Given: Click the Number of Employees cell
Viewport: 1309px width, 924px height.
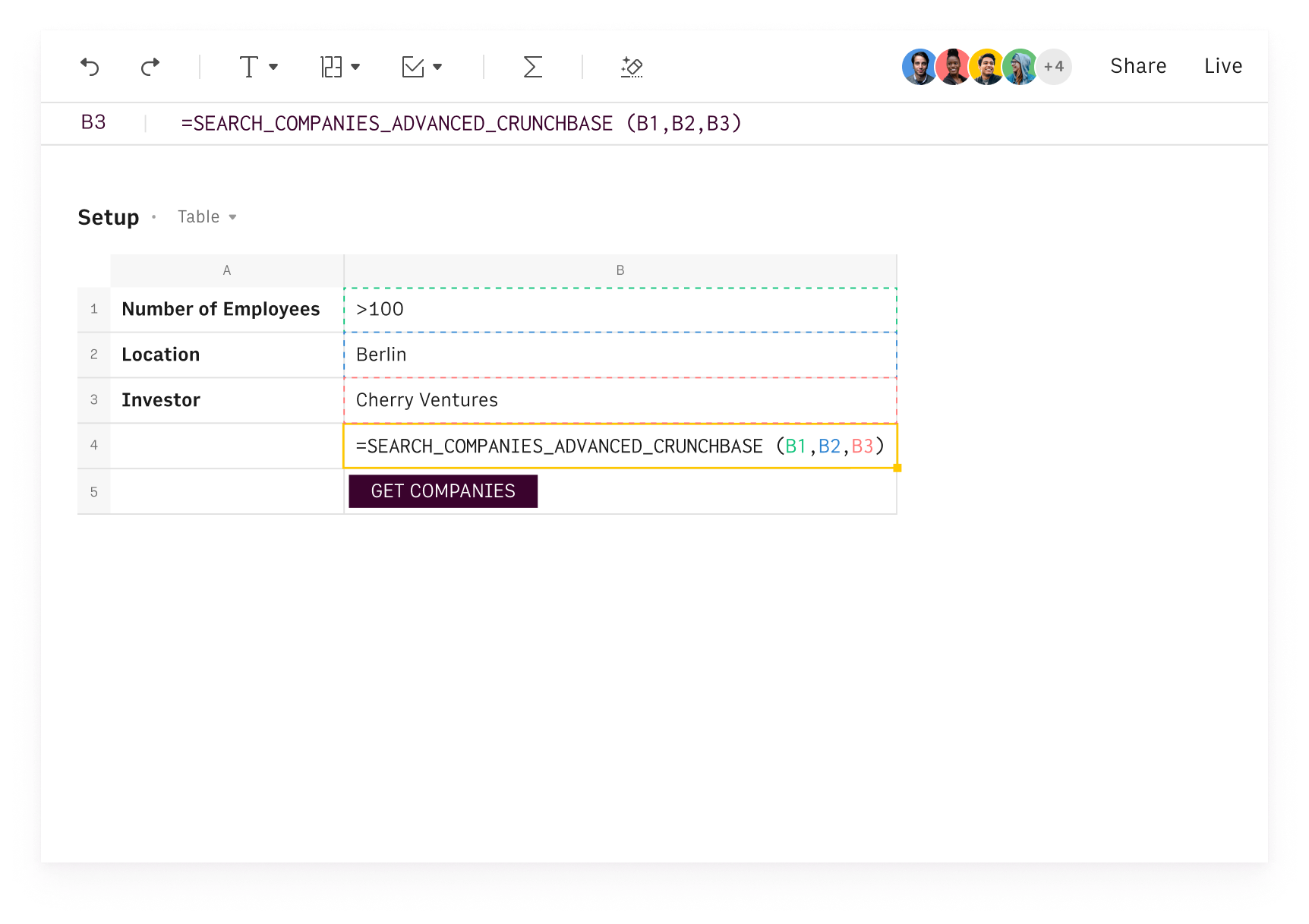Looking at the screenshot, I should pos(227,309).
